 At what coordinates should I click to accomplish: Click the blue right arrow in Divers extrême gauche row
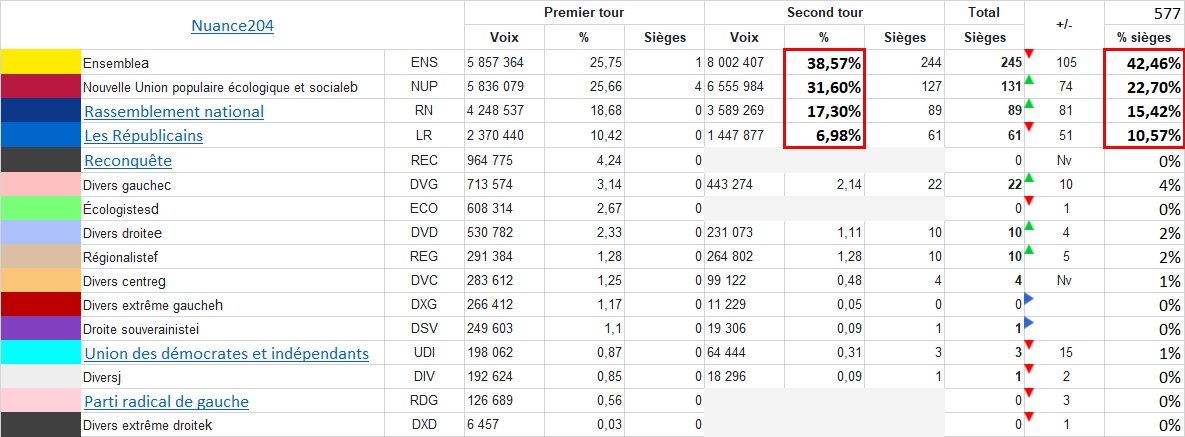[1030, 298]
